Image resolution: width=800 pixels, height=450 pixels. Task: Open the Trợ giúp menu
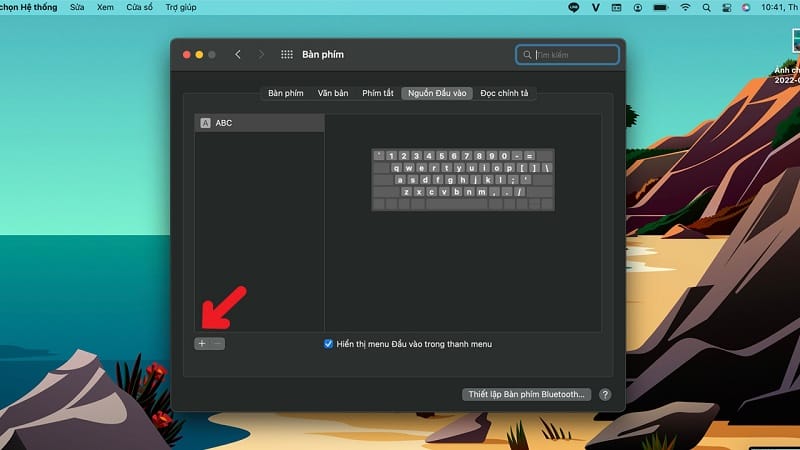(181, 7)
